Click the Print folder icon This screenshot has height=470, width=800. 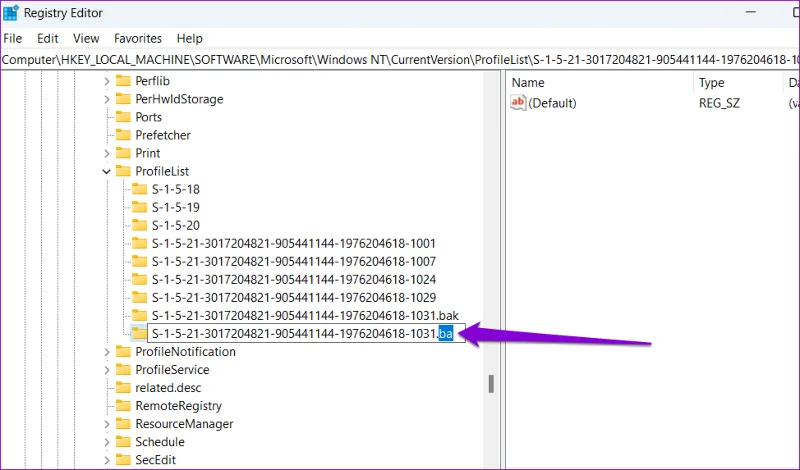click(x=123, y=153)
